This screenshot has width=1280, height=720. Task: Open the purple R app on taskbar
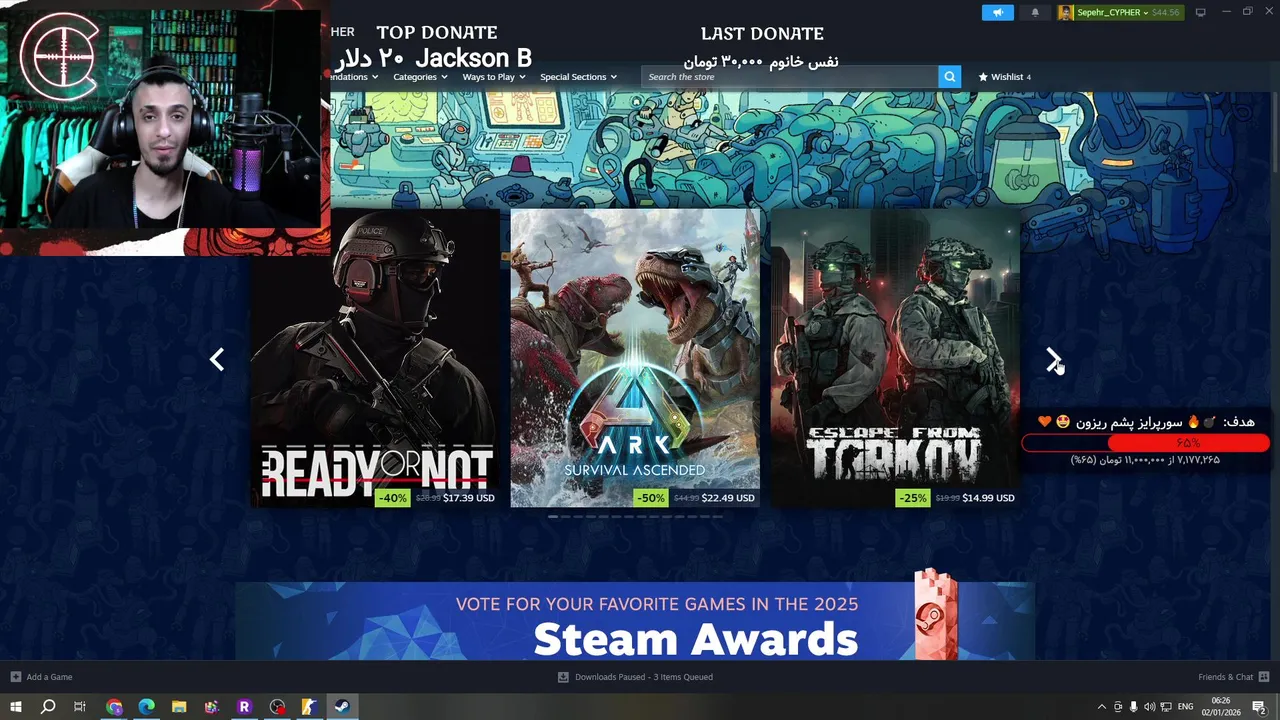pyautogui.click(x=244, y=707)
